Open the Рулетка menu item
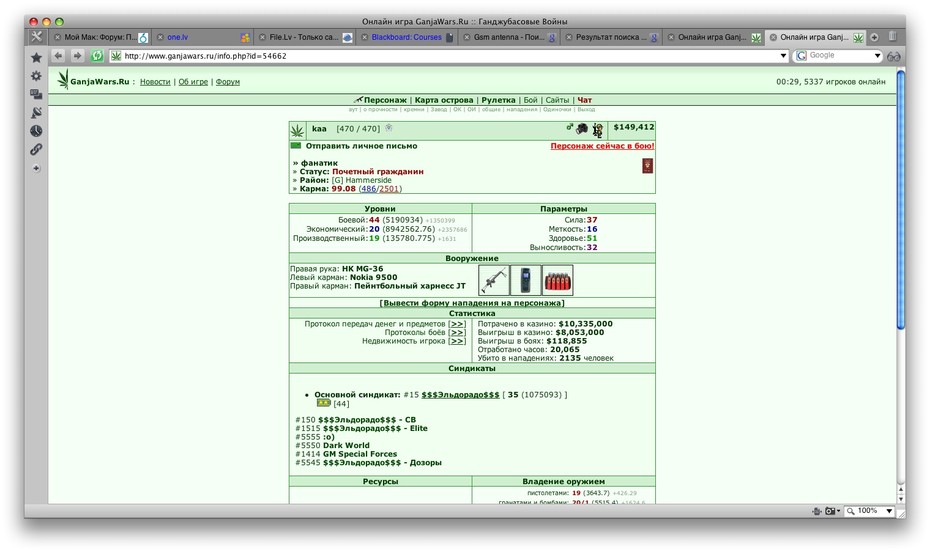This screenshot has height=552, width=930. point(498,100)
